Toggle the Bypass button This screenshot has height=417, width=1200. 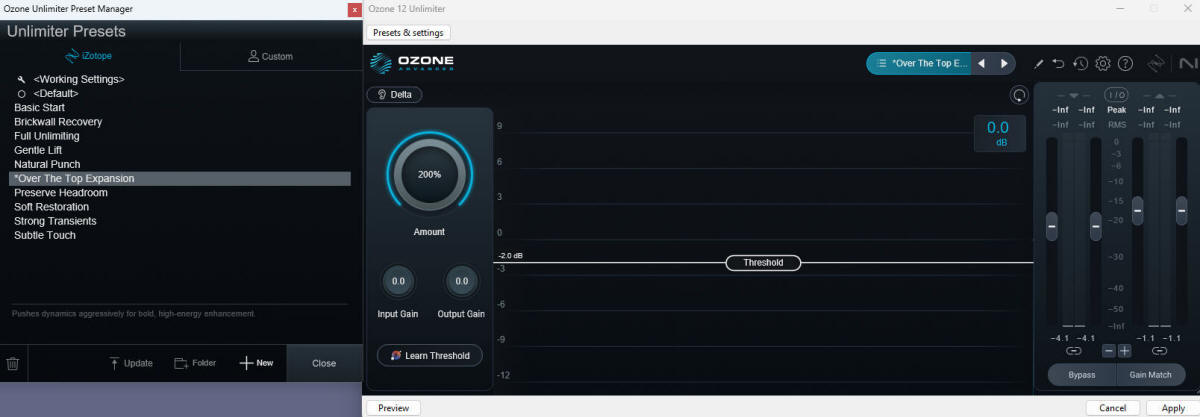coord(1082,375)
